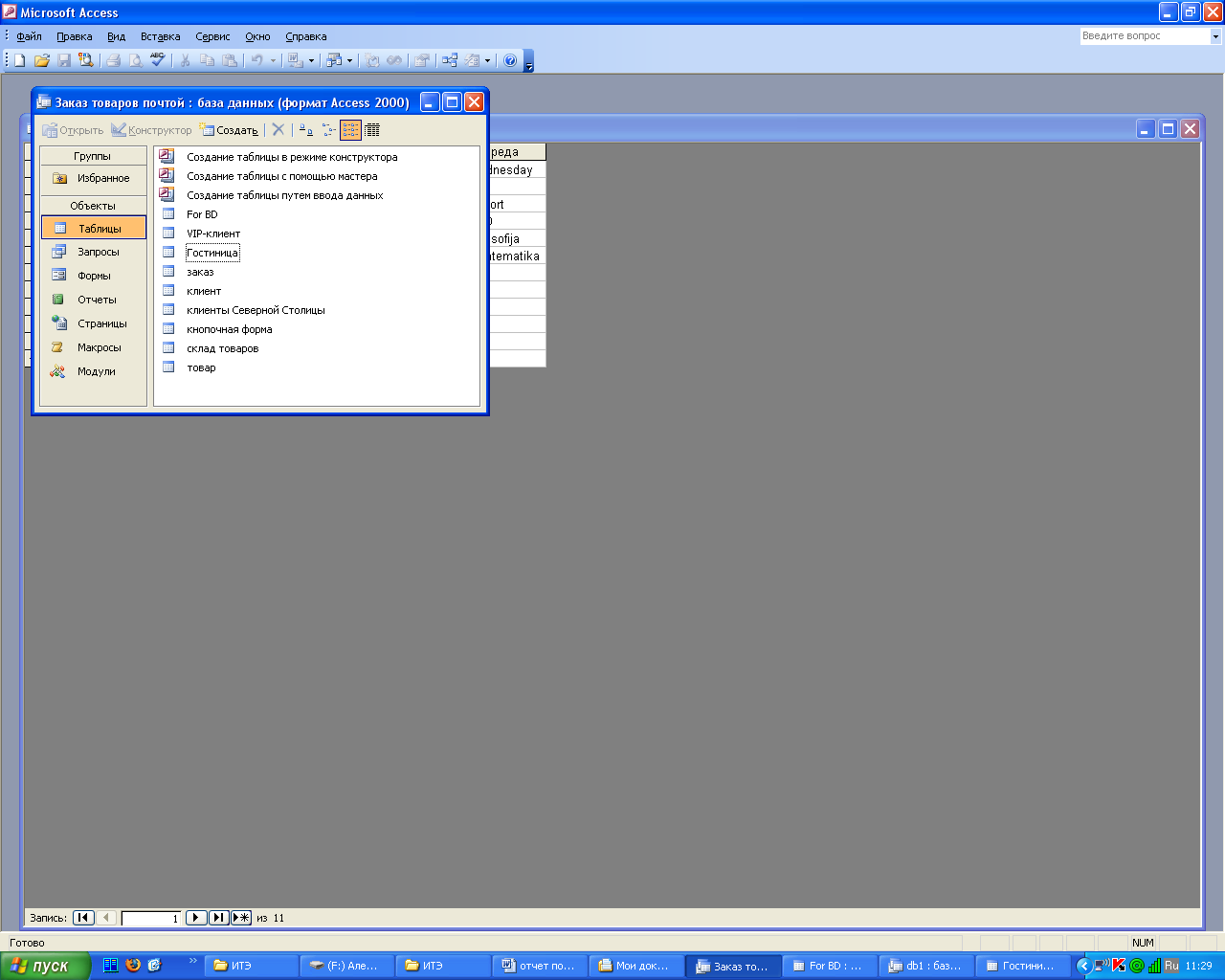Click the Save disk icon
The height and width of the screenshot is (980, 1225).
coord(64,60)
